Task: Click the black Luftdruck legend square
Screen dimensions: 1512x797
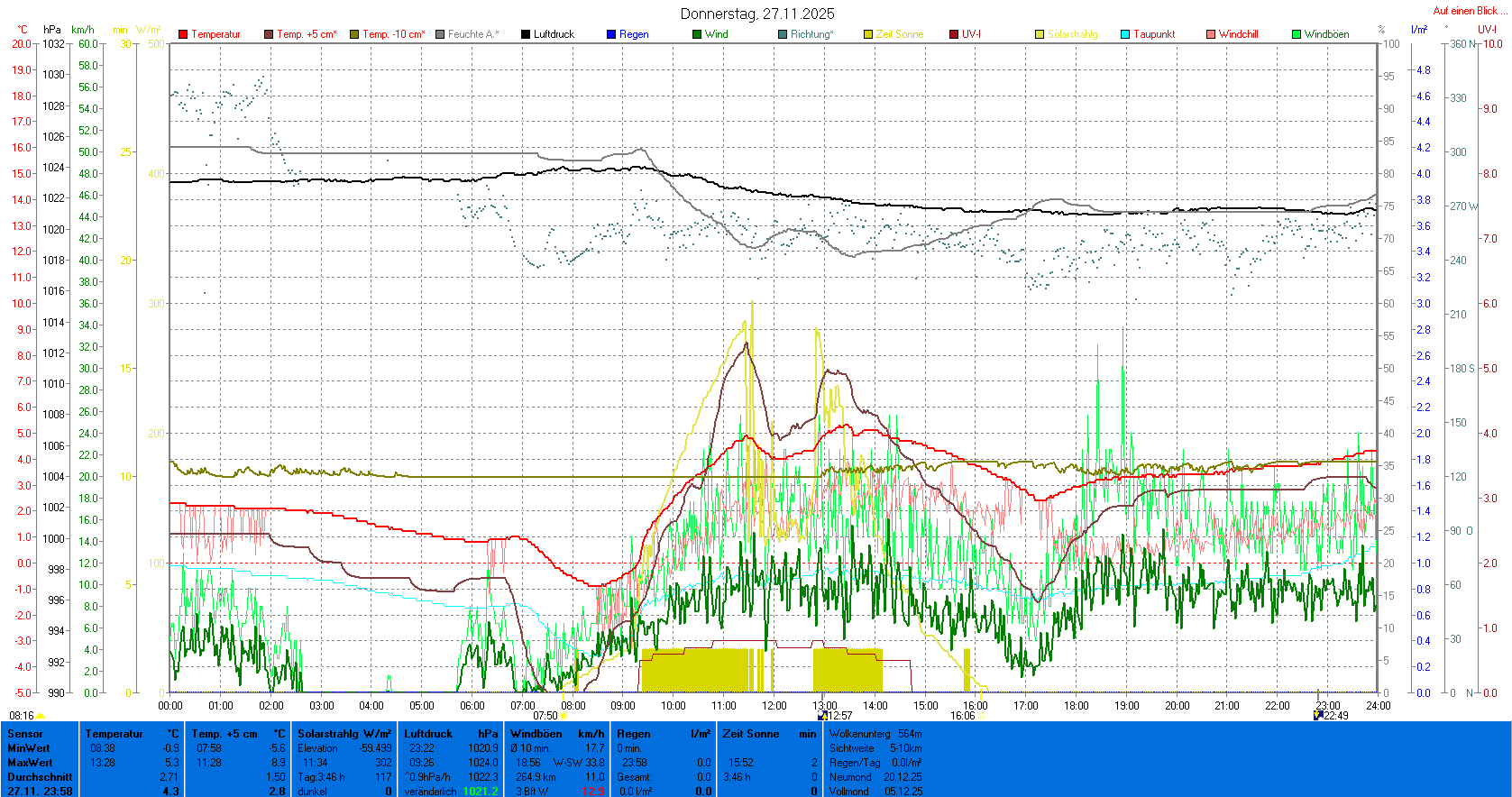Action: point(526,34)
